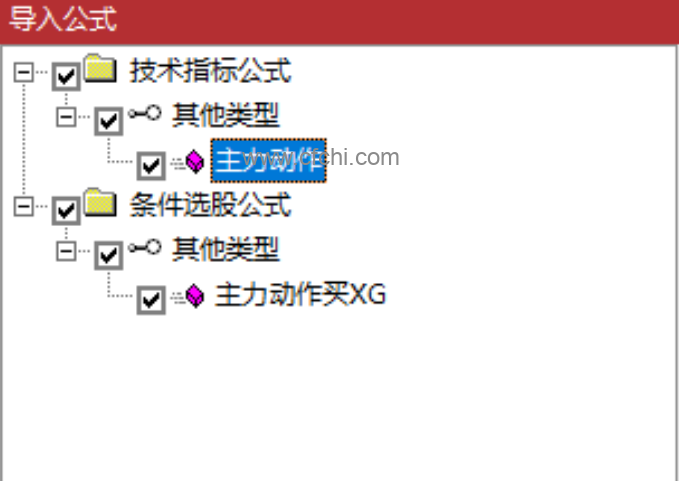Select the highlighted 主力动作 formula entry

[x=268, y=161]
